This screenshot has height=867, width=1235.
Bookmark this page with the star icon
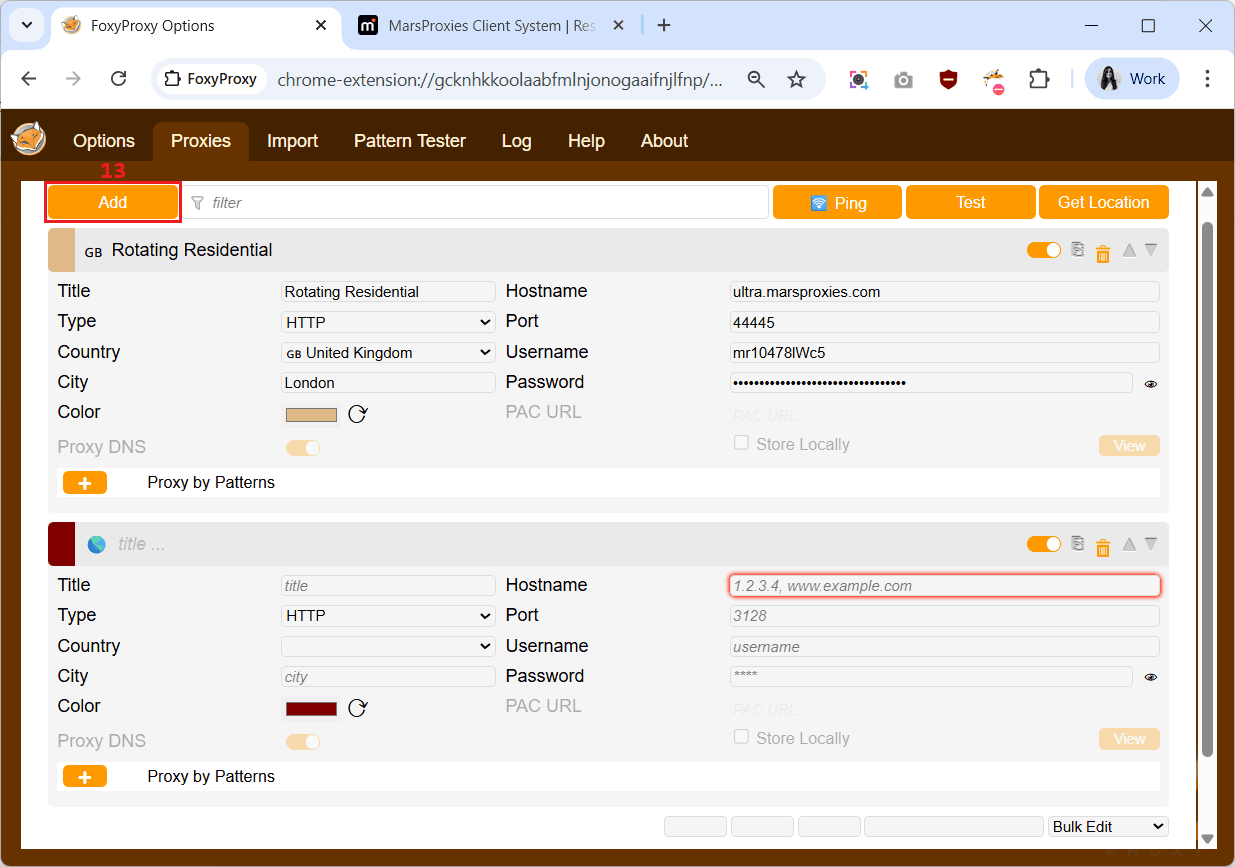point(796,79)
